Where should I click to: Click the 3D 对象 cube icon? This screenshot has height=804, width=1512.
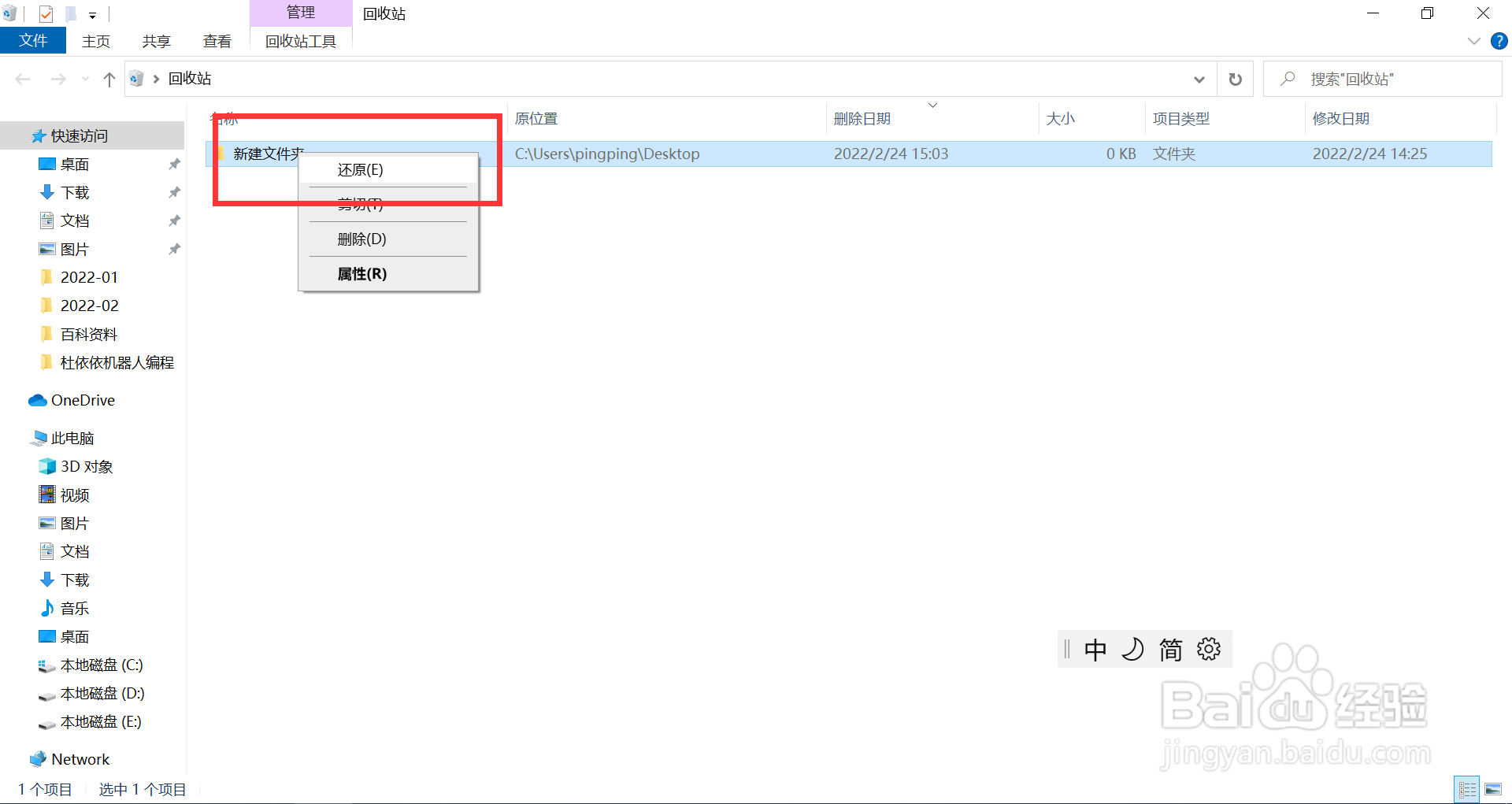coord(47,467)
